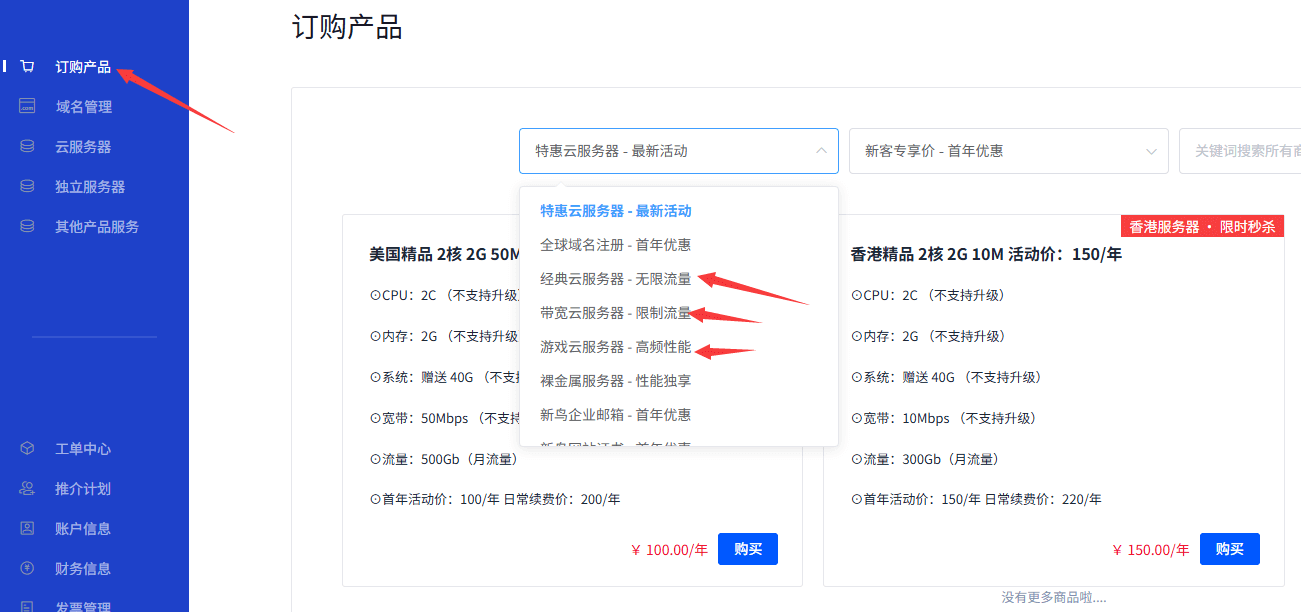Click the chevron arrow of the product category dropdown
The image size is (1301, 612).
point(821,151)
